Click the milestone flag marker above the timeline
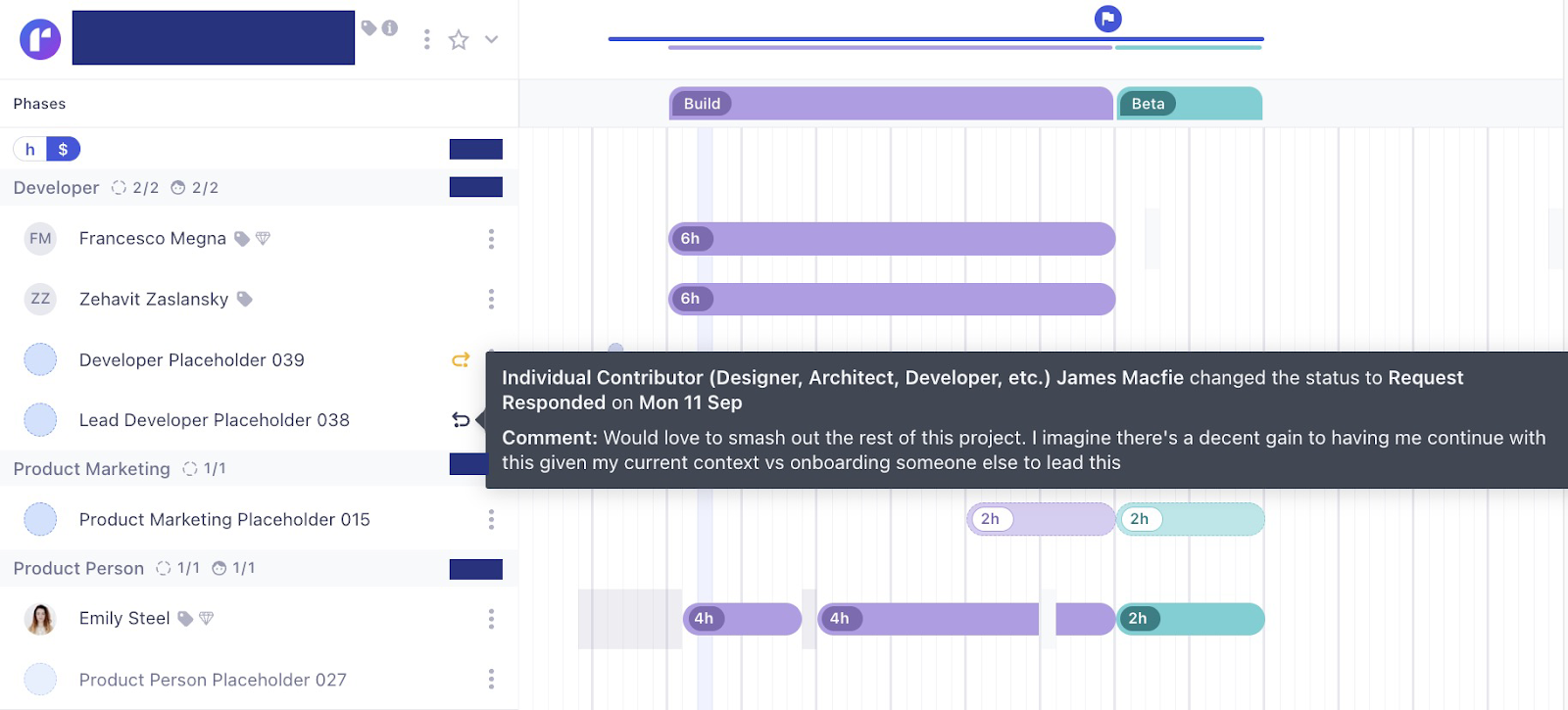The width and height of the screenshot is (1568, 710). coord(1107,18)
